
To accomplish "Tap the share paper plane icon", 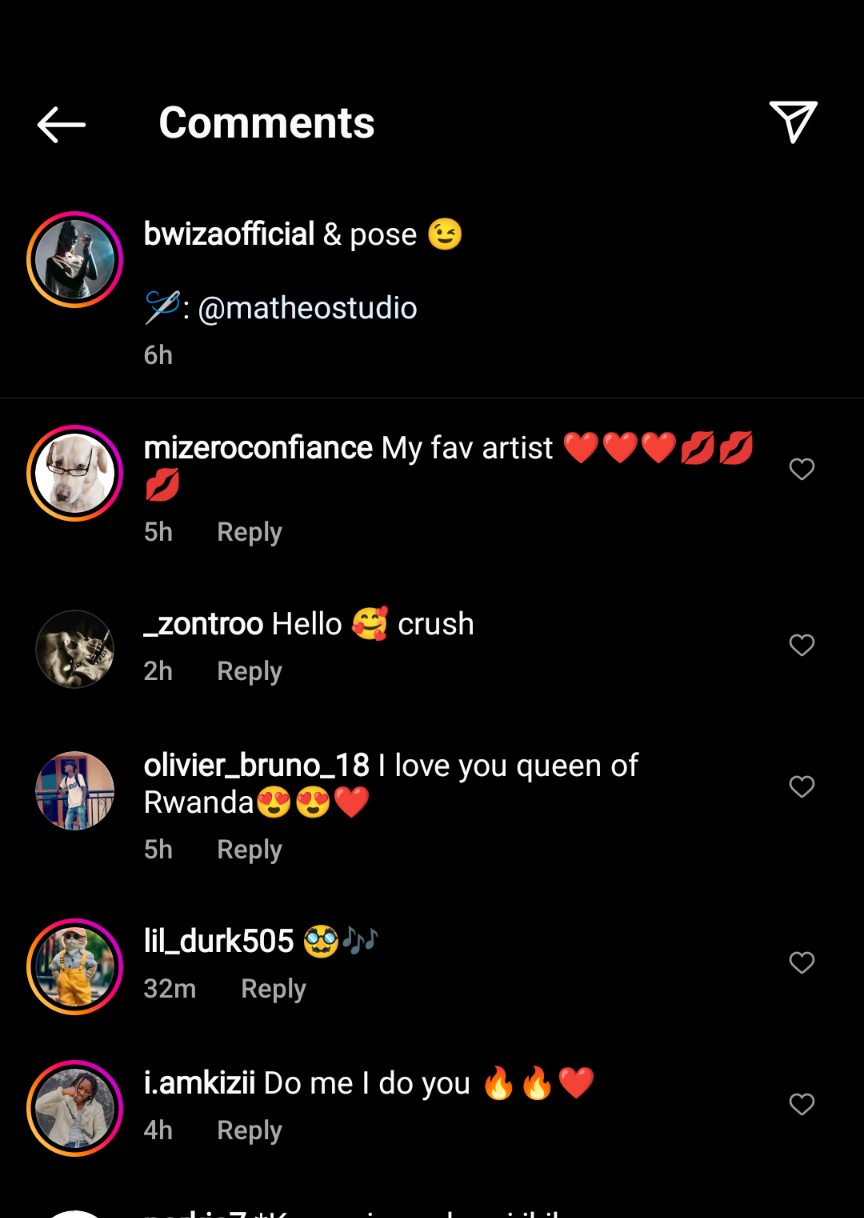I will click(x=793, y=122).
